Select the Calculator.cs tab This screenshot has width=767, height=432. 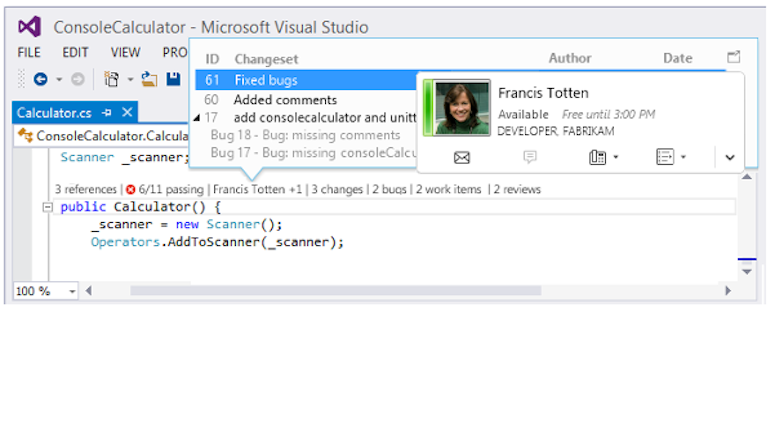point(54,113)
